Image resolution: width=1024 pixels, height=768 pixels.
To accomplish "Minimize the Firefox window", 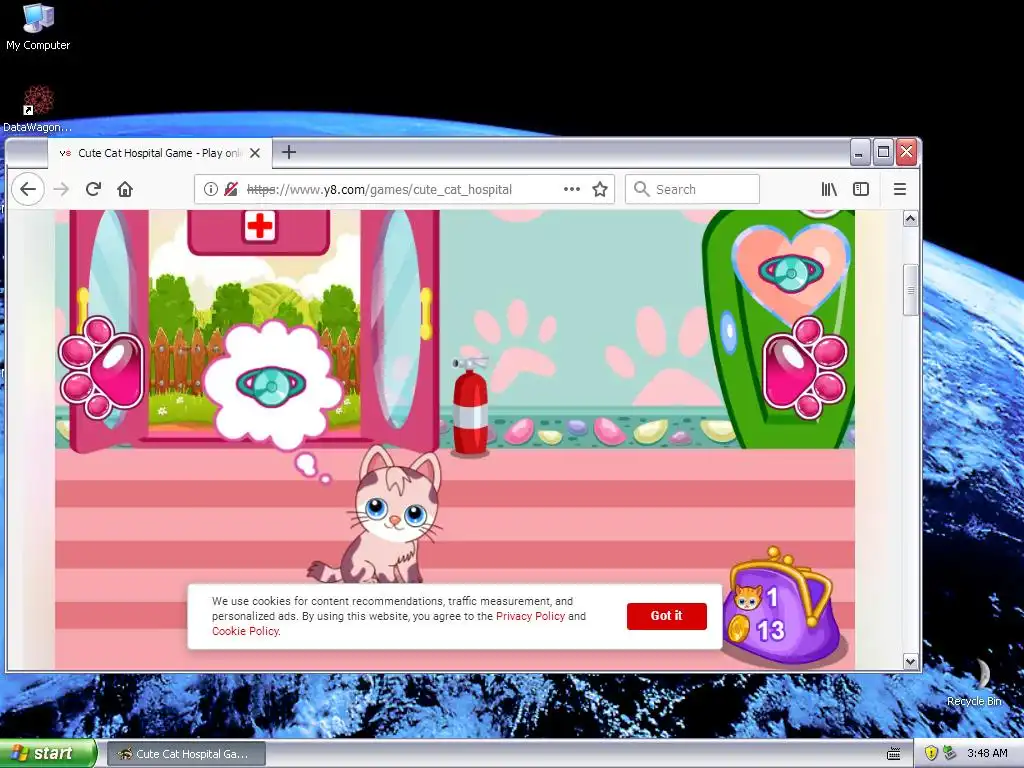I will [x=860, y=153].
